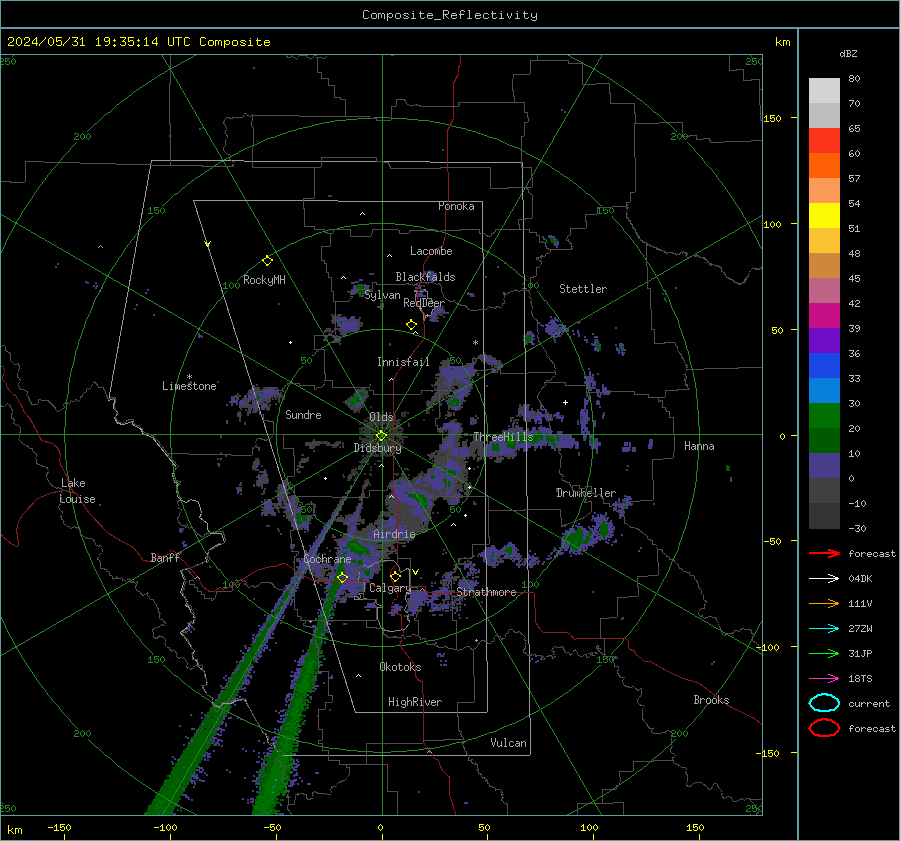Click the 04DK legend label
This screenshot has width=900, height=841.
(x=860, y=579)
